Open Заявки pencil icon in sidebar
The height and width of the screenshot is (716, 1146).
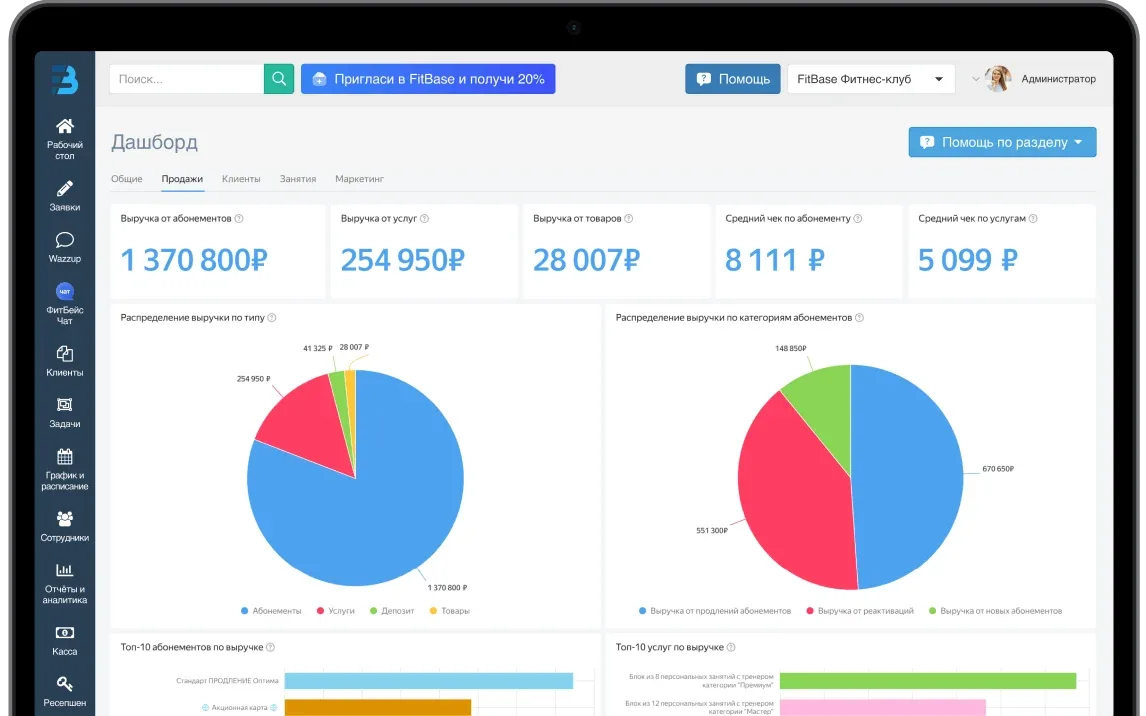click(64, 188)
